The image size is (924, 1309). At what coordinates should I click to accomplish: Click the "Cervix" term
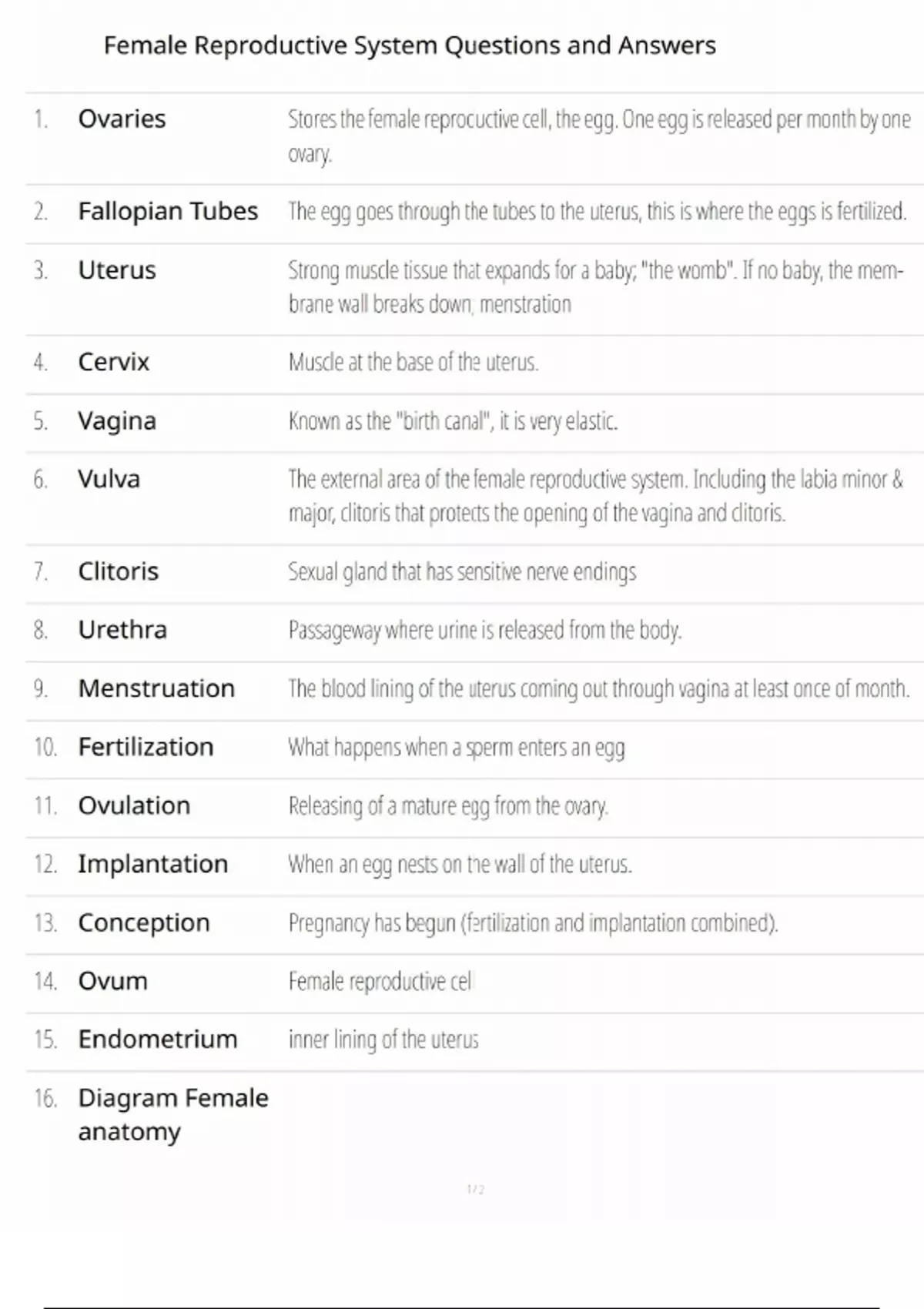(114, 362)
